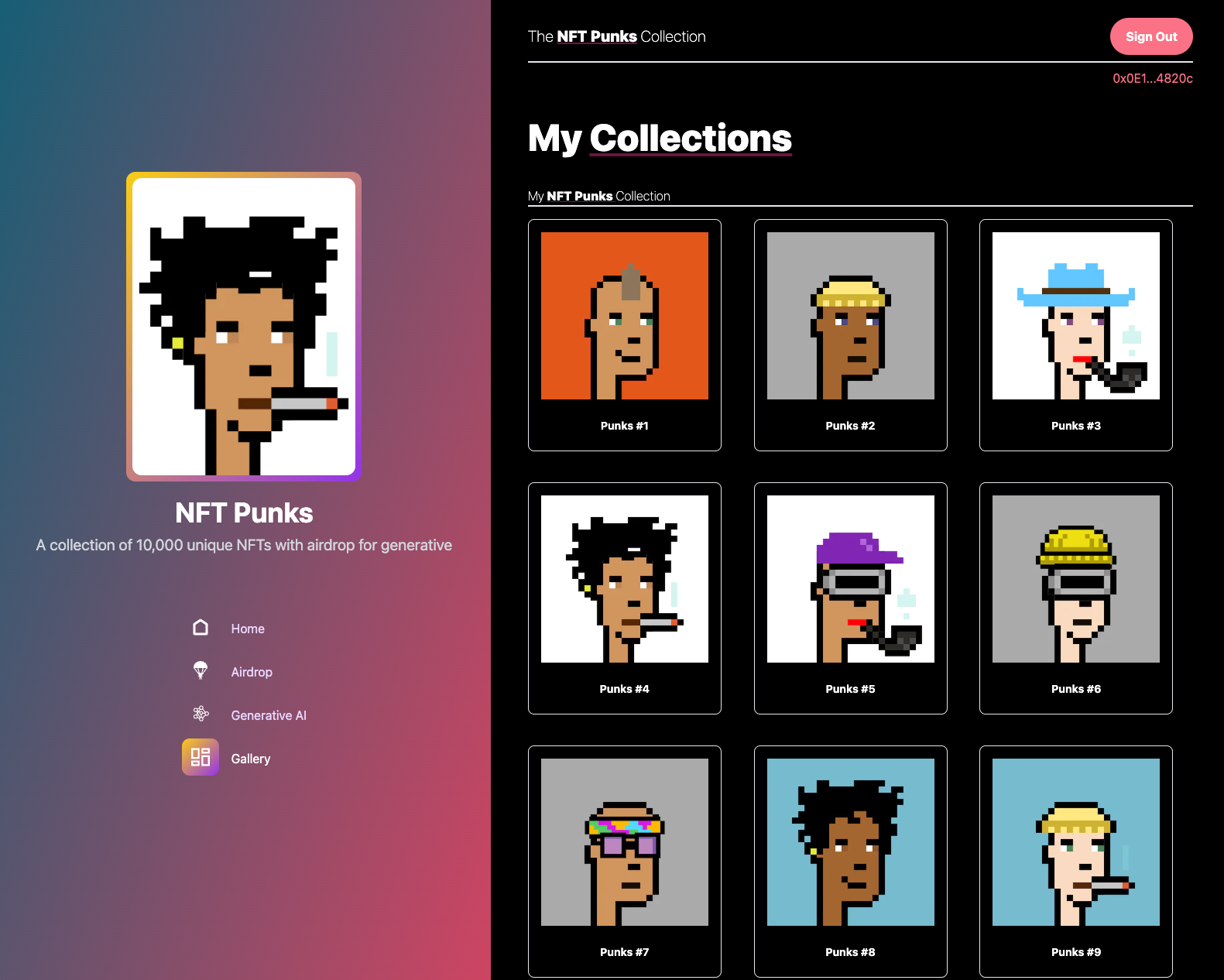1224x980 pixels.
Task: Click the NFT Punks Collection header title
Action: point(617,36)
